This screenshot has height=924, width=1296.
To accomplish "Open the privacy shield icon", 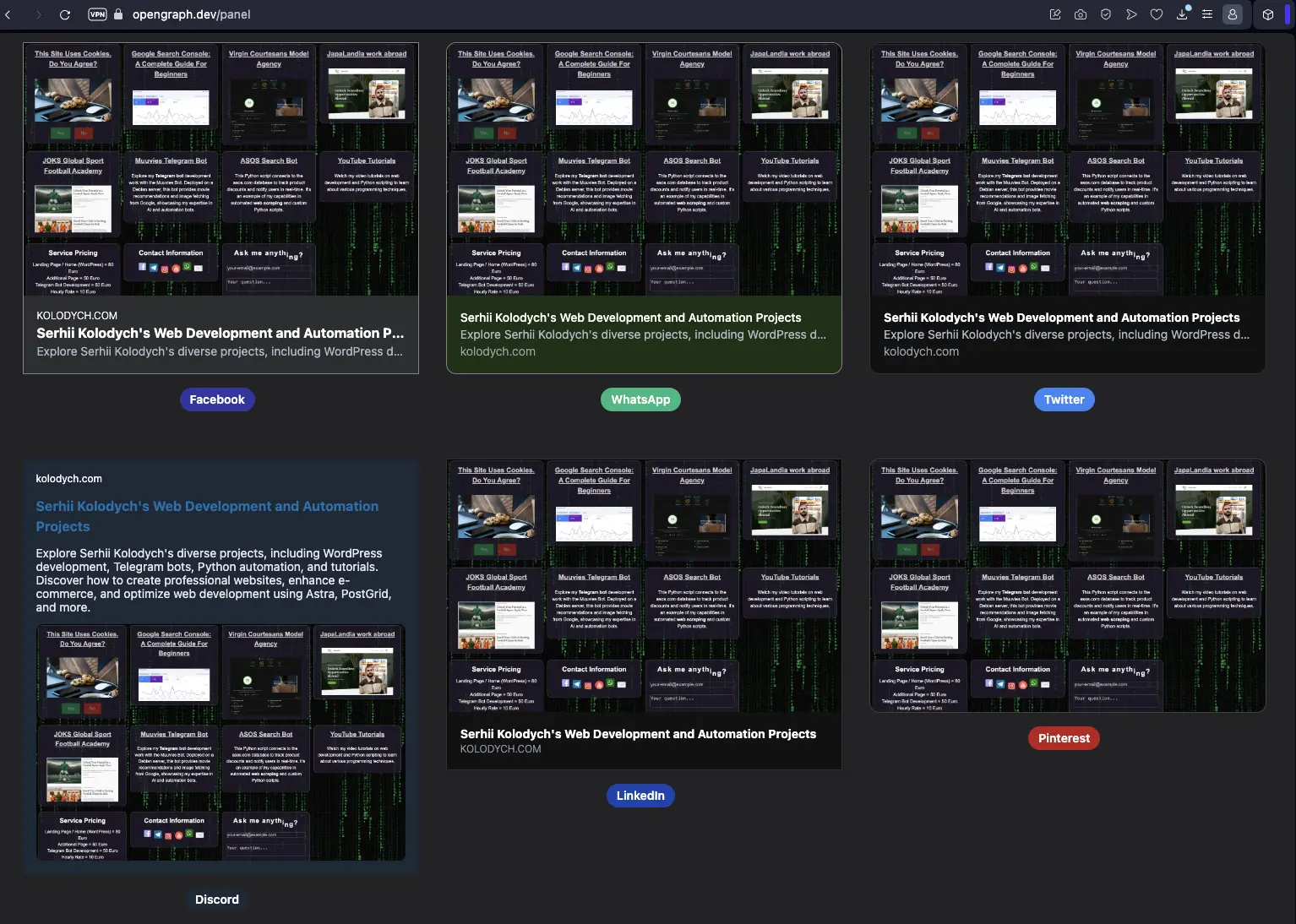I will (1106, 14).
